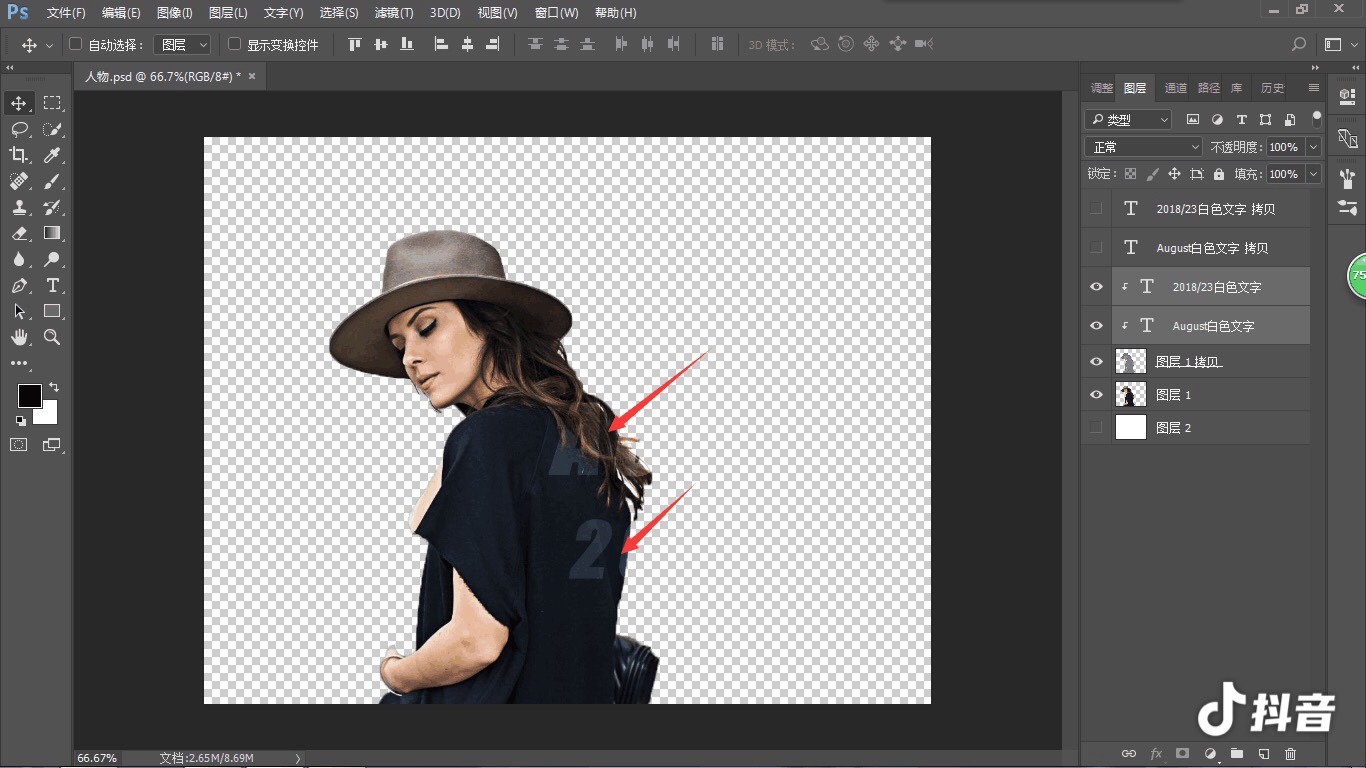This screenshot has height=768, width=1366.
Task: Select the Crop tool
Action: coord(19,155)
